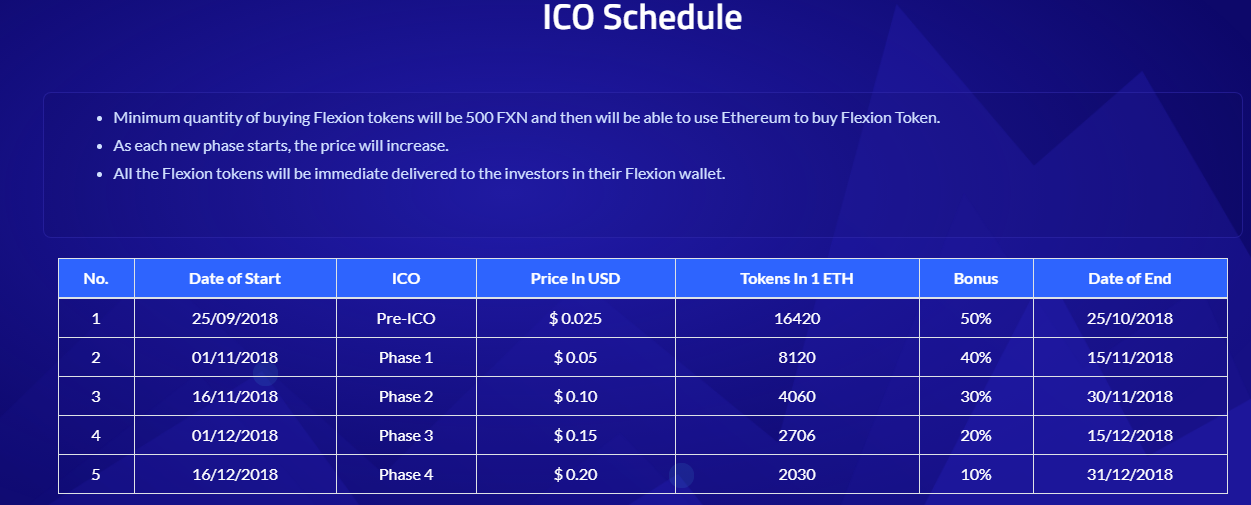
Task: Click the 16420 tokens value
Action: [x=797, y=319]
